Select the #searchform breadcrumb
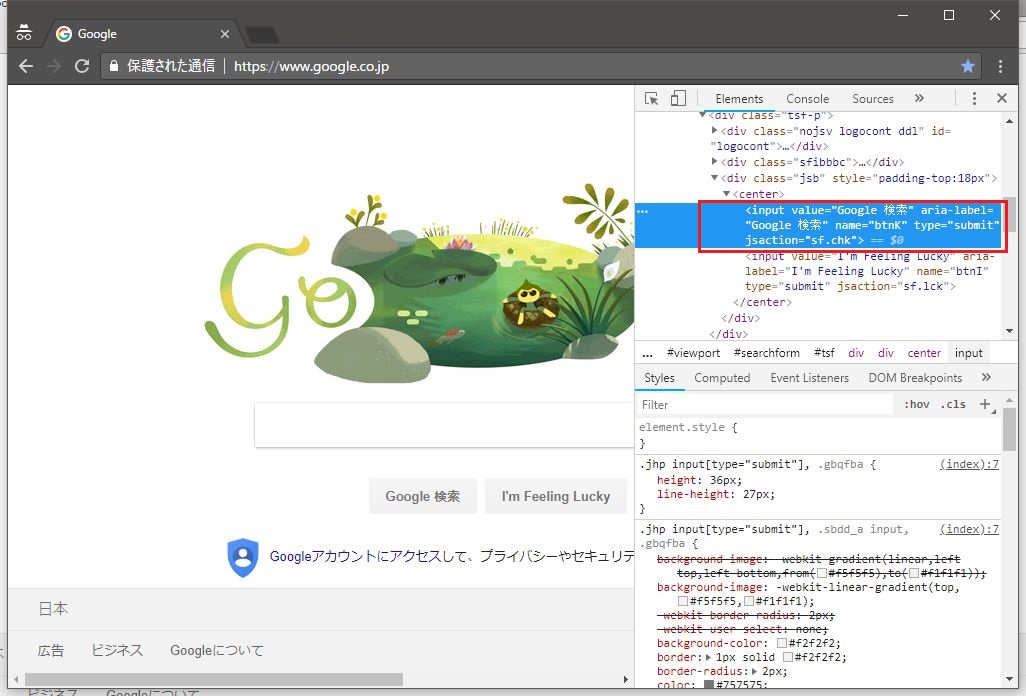This screenshot has width=1026, height=696. [x=766, y=353]
